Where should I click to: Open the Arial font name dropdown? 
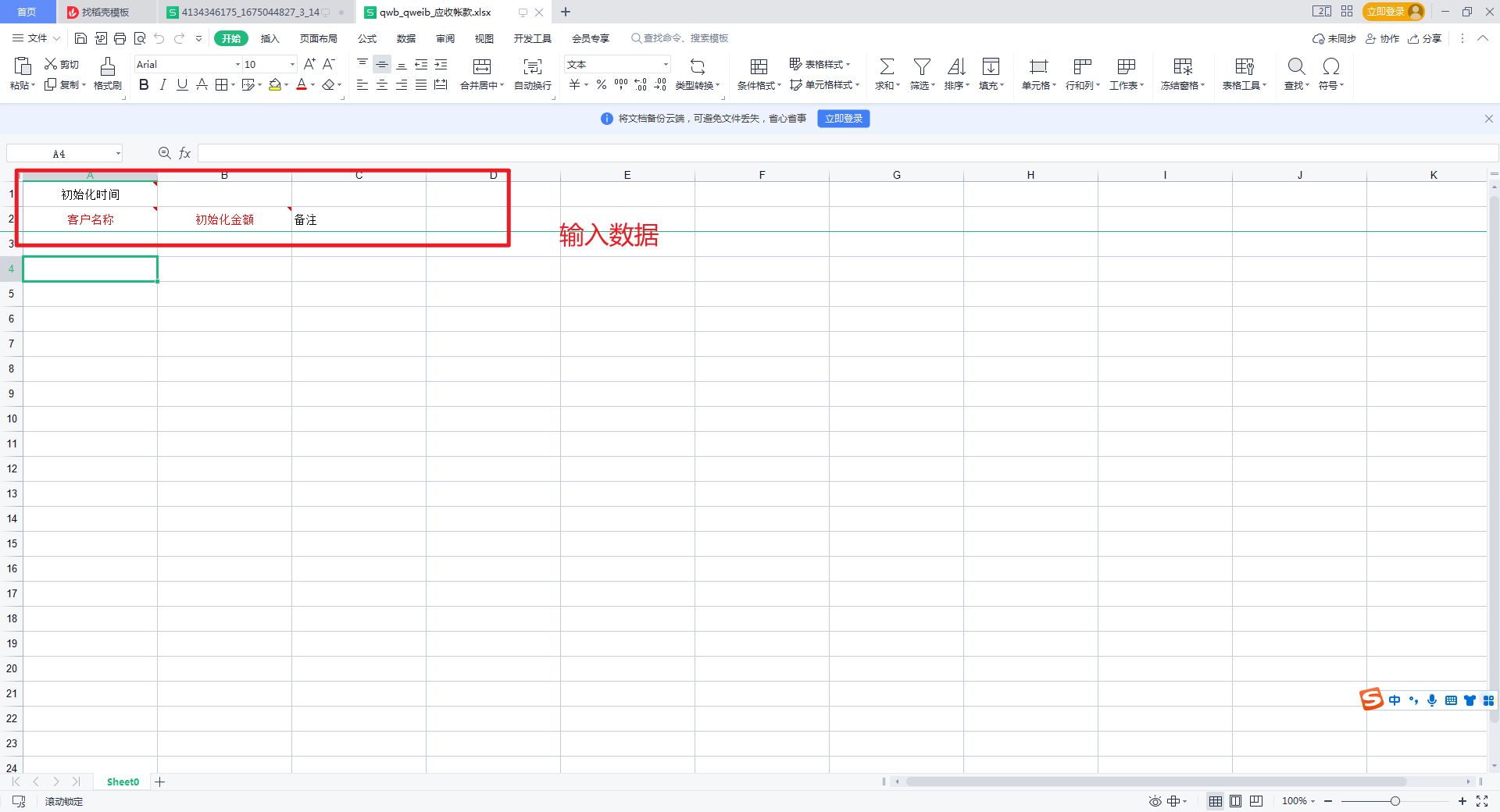coord(237,65)
